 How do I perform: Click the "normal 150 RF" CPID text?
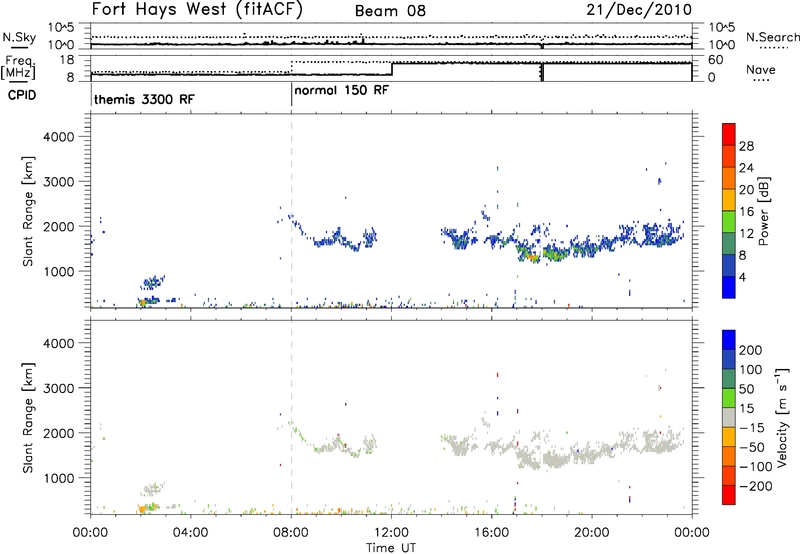pos(341,90)
